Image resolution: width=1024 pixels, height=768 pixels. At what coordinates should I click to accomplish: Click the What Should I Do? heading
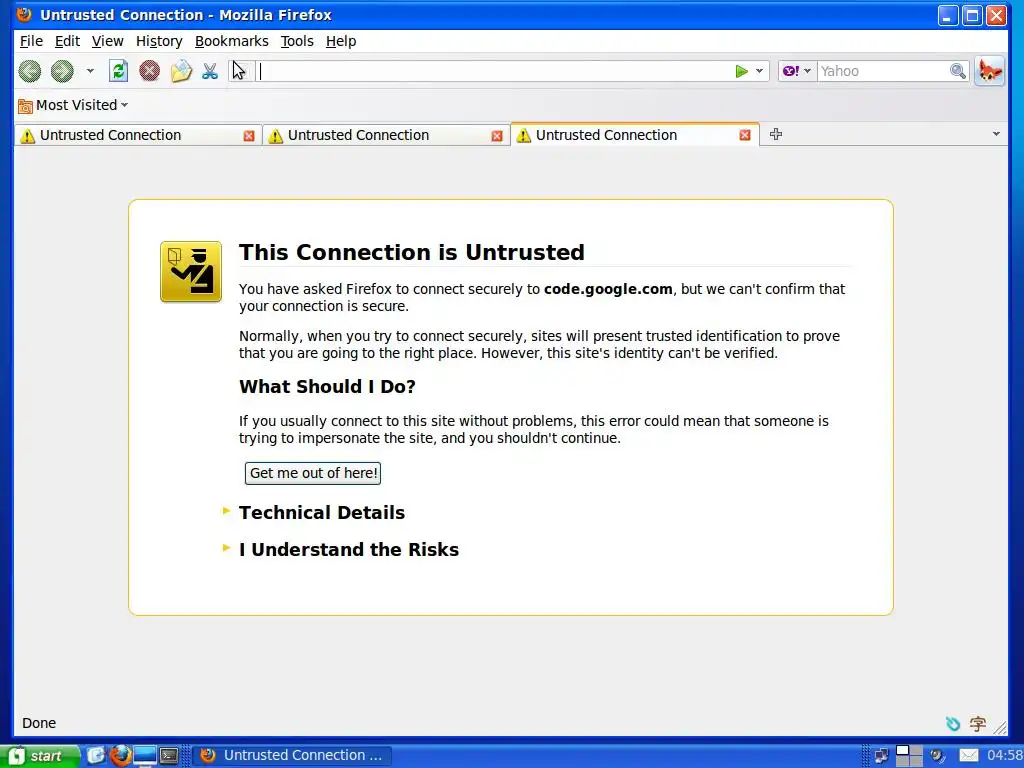pos(327,387)
